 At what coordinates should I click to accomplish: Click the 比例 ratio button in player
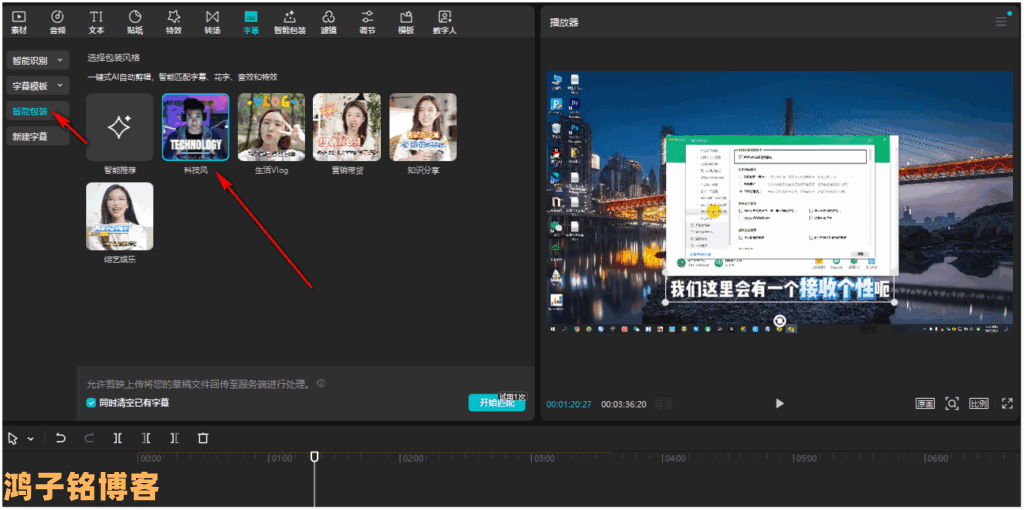tap(979, 403)
